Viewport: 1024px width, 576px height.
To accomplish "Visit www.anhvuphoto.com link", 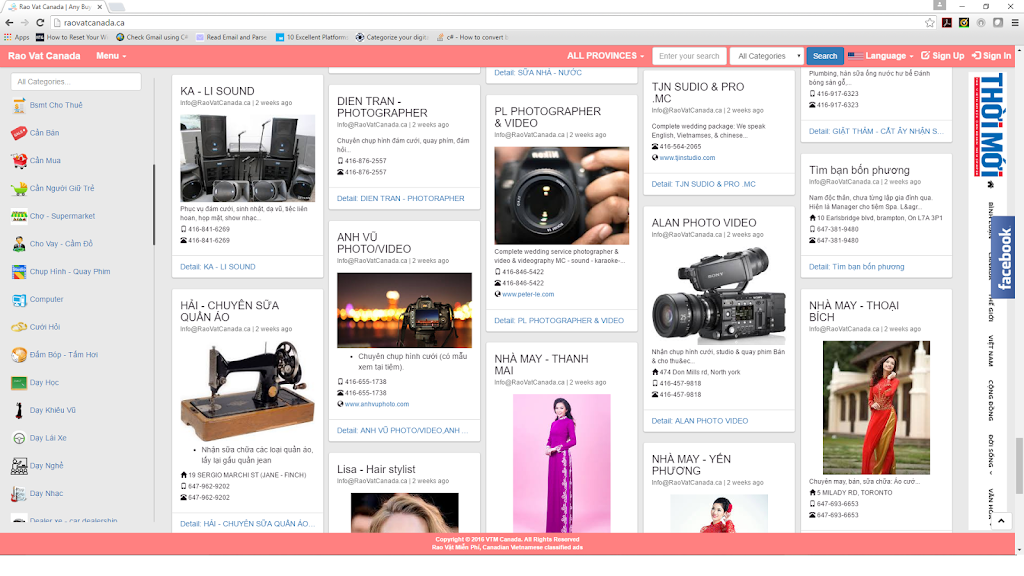I will [x=377, y=404].
